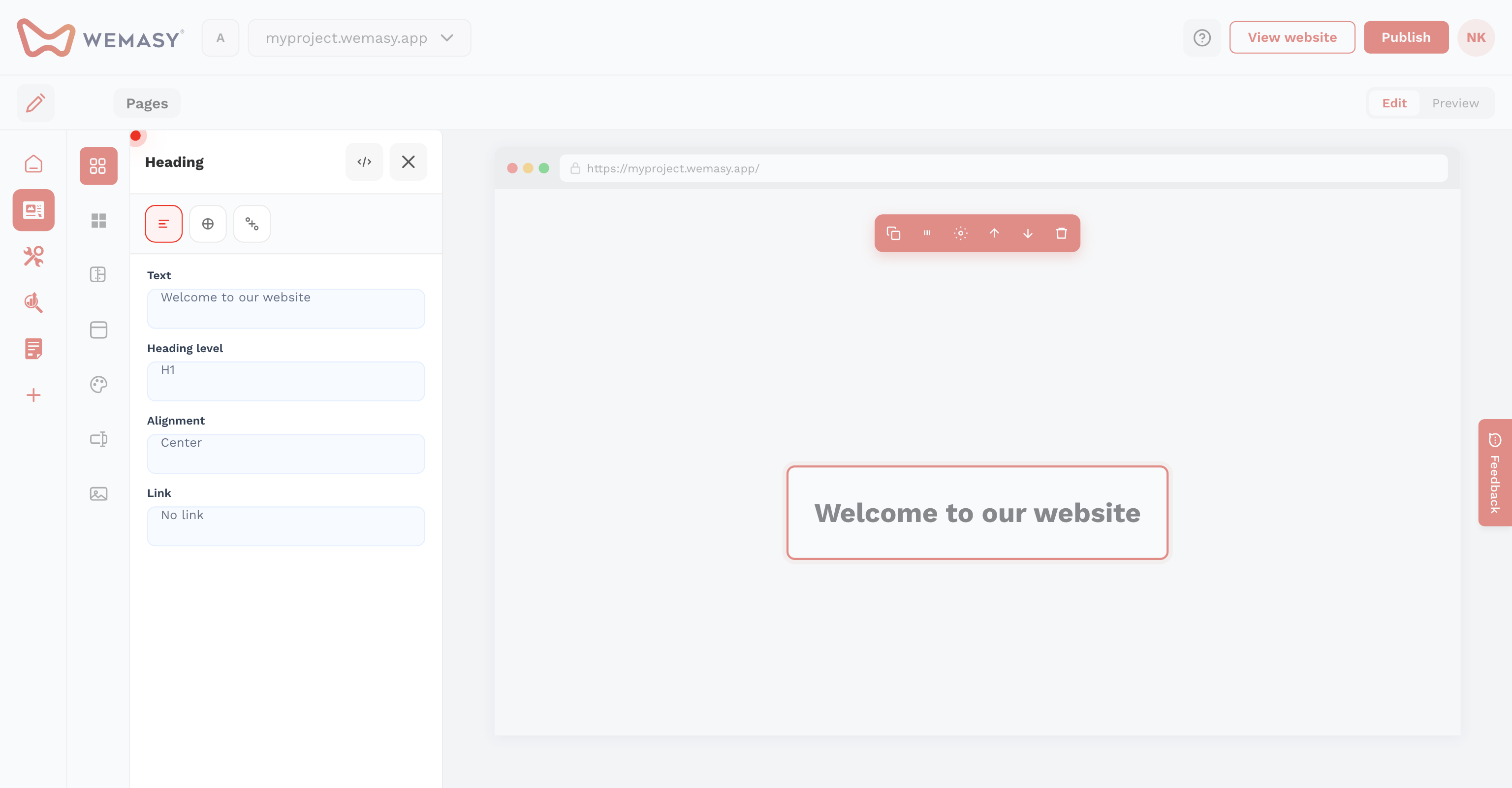1512x788 pixels.
Task: Click the View website button
Action: [1292, 37]
